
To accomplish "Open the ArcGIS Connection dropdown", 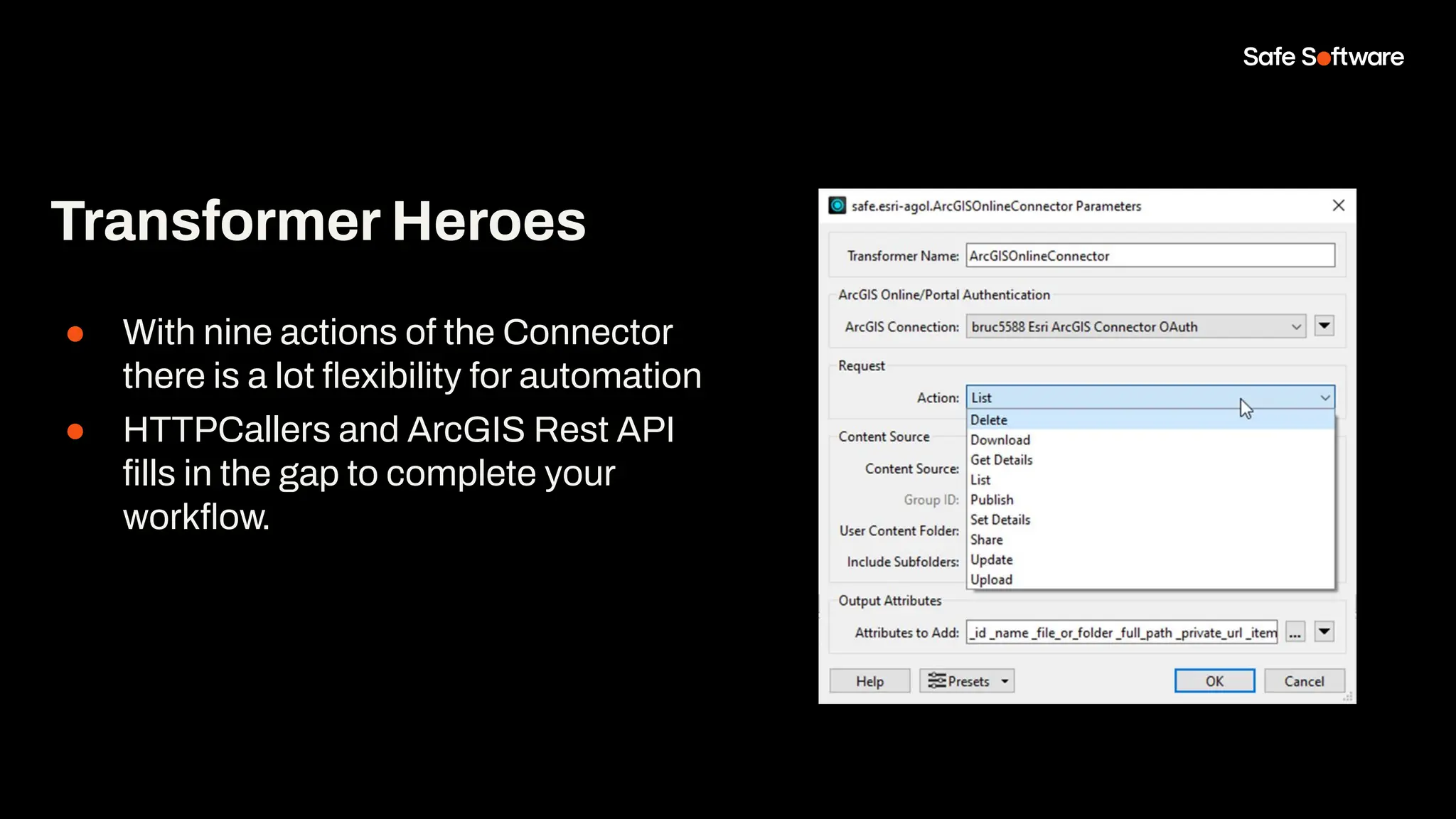I will coord(1136,327).
